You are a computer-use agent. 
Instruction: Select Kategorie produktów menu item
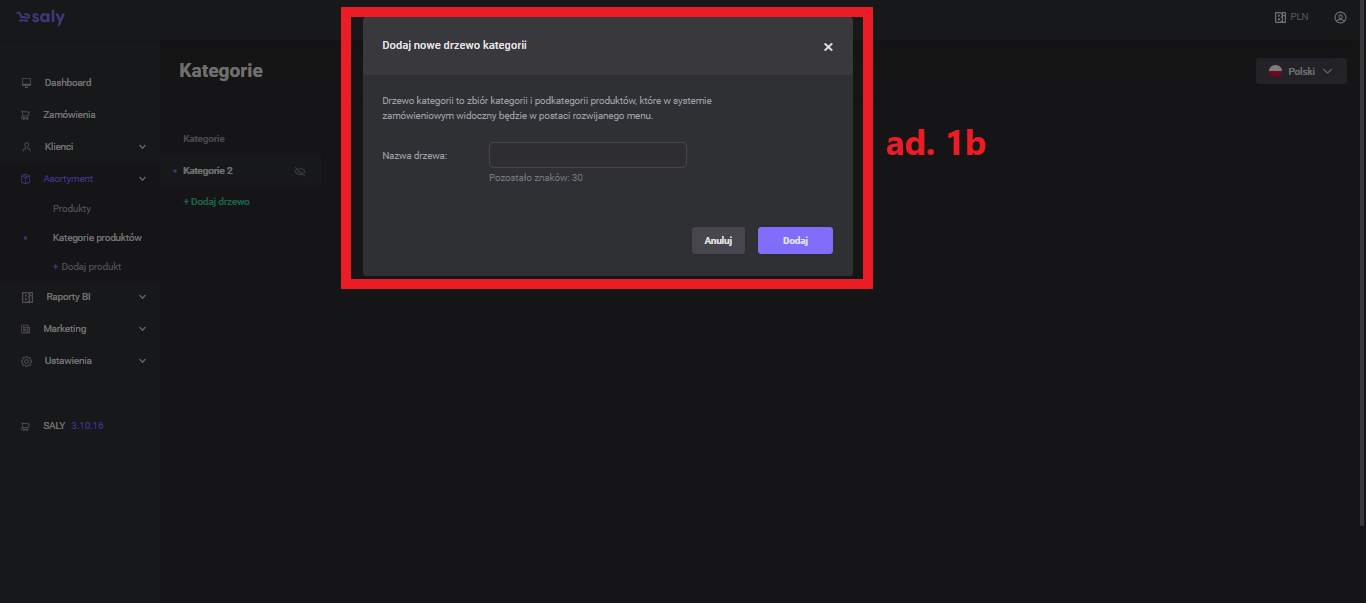[97, 238]
